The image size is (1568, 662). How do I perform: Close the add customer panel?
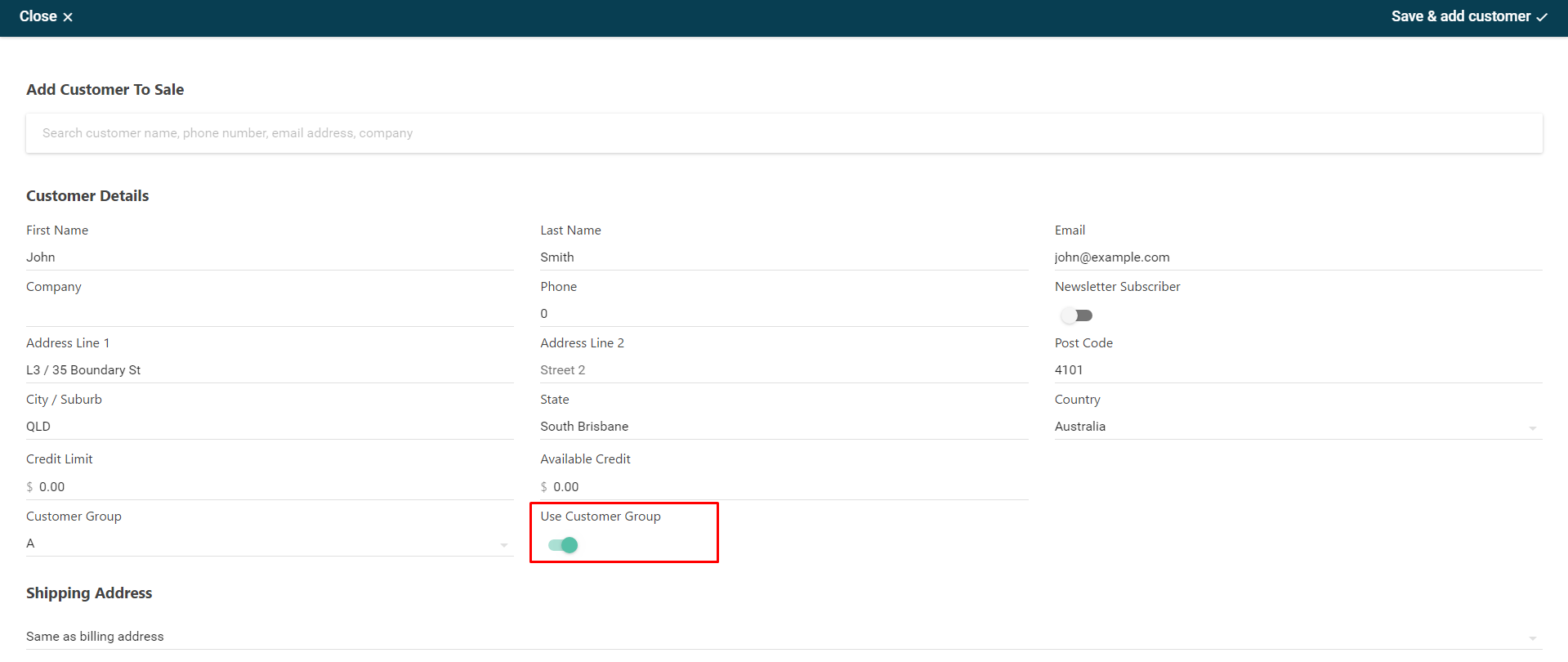(x=46, y=16)
